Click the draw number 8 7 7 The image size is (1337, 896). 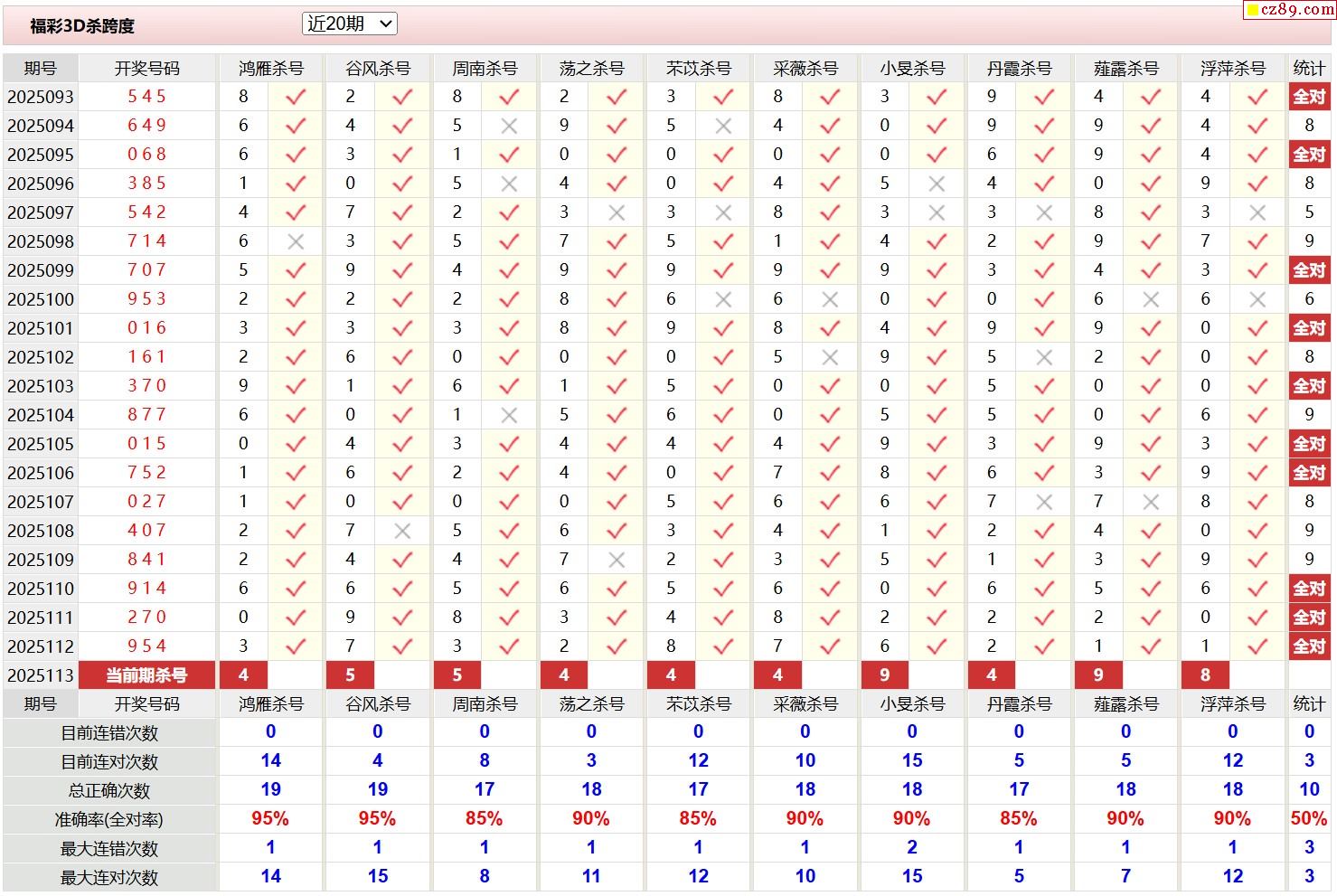pos(147,415)
